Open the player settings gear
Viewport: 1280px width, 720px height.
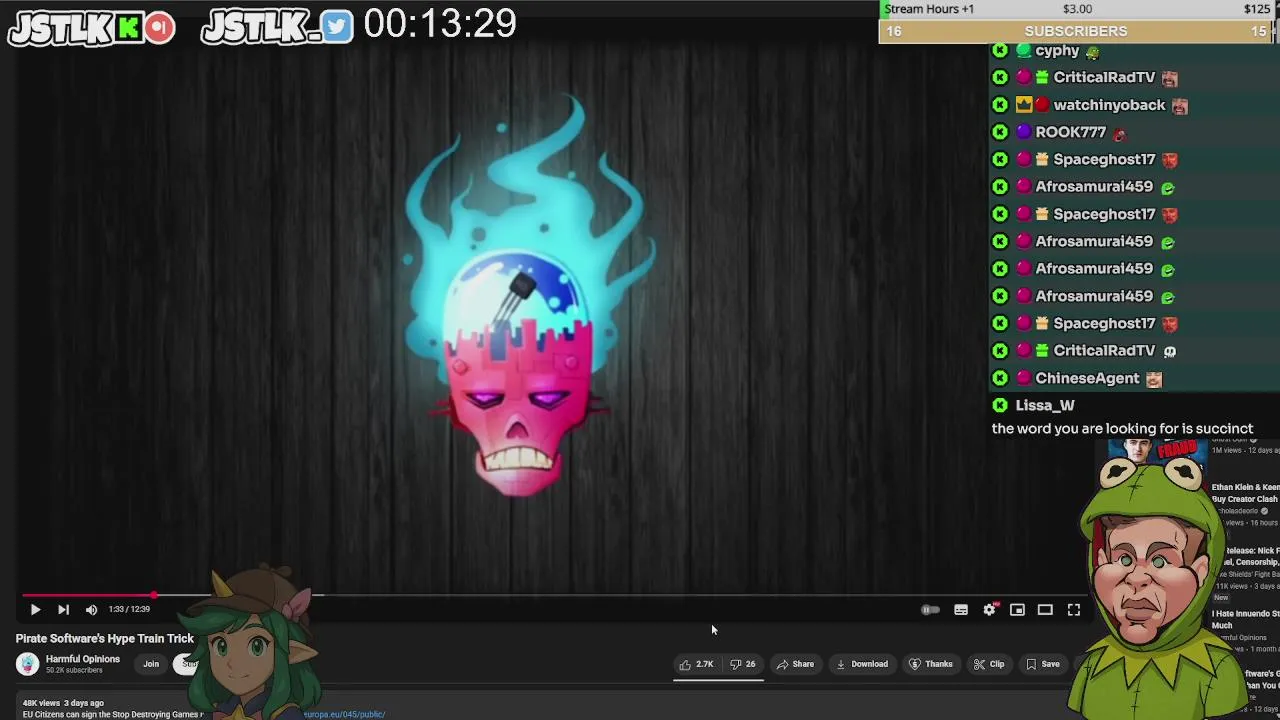point(989,609)
